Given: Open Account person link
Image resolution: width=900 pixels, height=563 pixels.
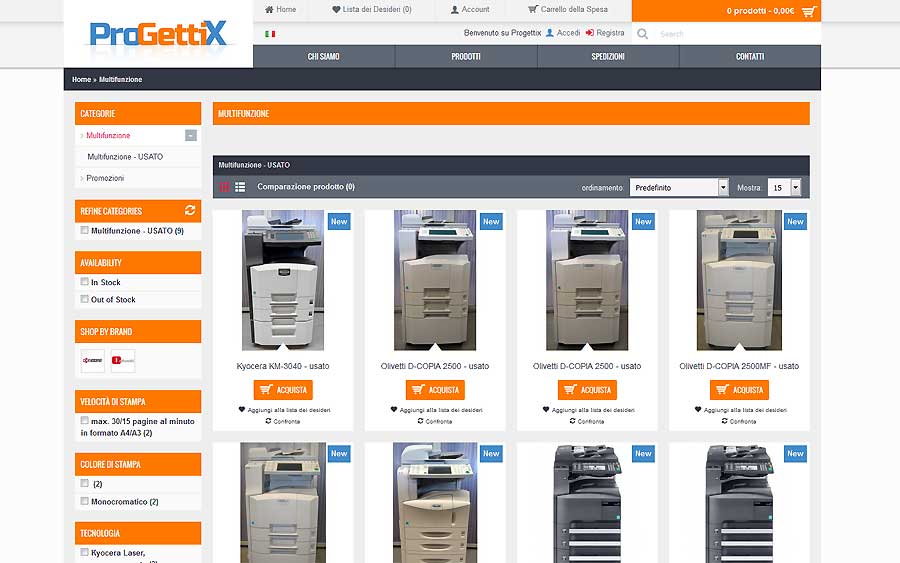Looking at the screenshot, I should click(x=470, y=9).
